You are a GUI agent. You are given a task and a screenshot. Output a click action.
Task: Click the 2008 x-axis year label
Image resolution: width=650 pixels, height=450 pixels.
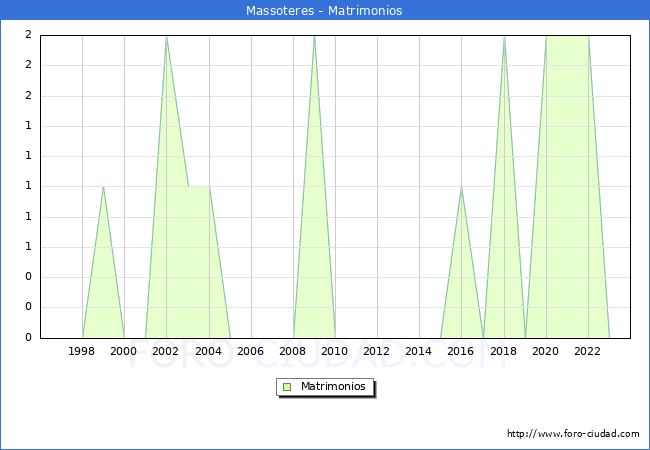click(x=292, y=351)
